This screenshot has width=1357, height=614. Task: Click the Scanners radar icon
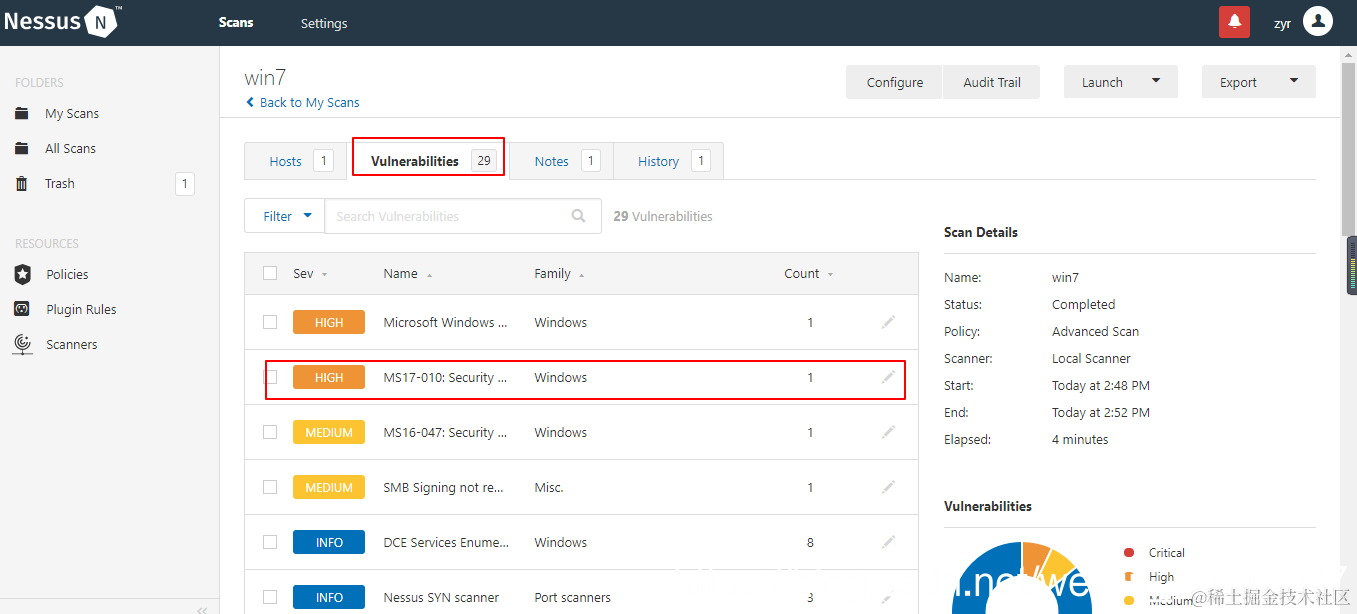(x=22, y=344)
